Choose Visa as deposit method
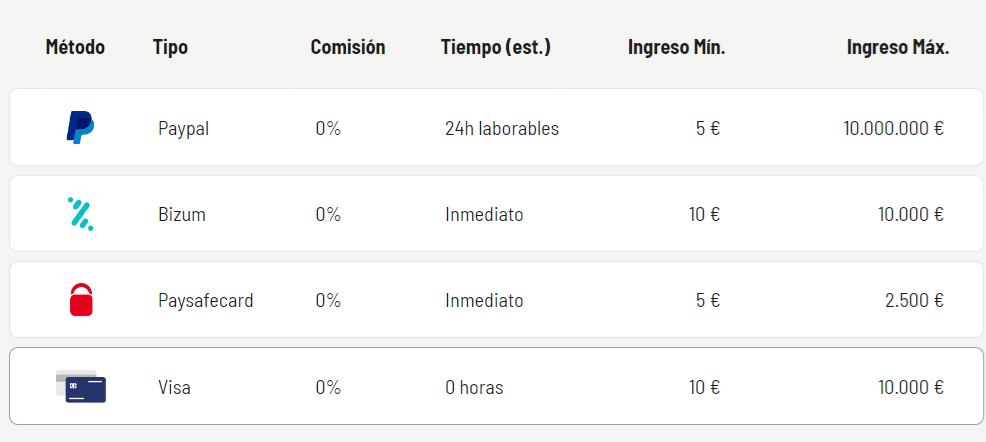Image resolution: width=986 pixels, height=442 pixels. pyautogui.click(x=173, y=387)
